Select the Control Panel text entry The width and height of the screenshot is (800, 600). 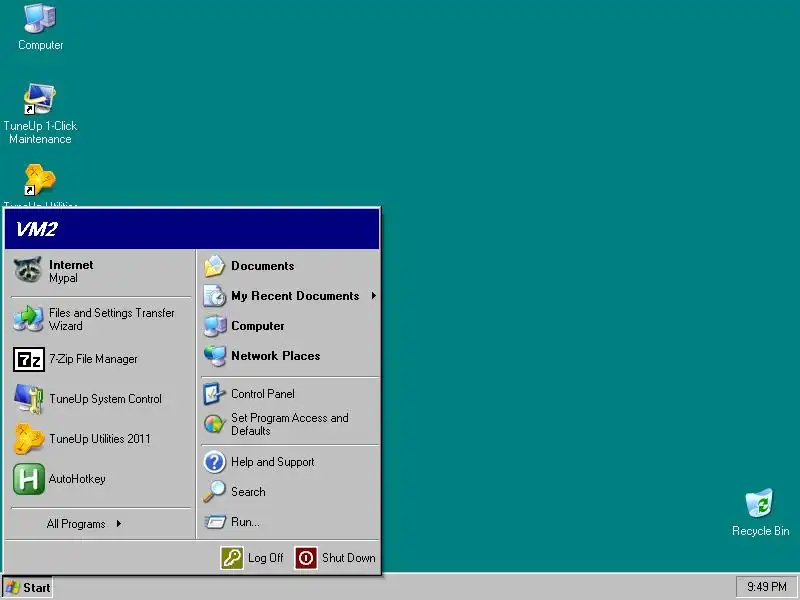tap(263, 394)
